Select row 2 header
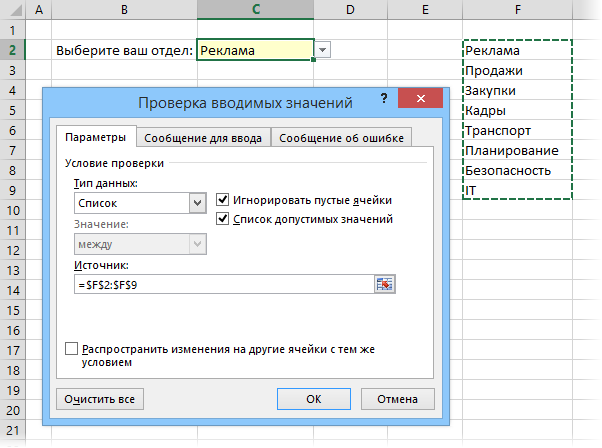602x448 pixels. [x=14, y=50]
